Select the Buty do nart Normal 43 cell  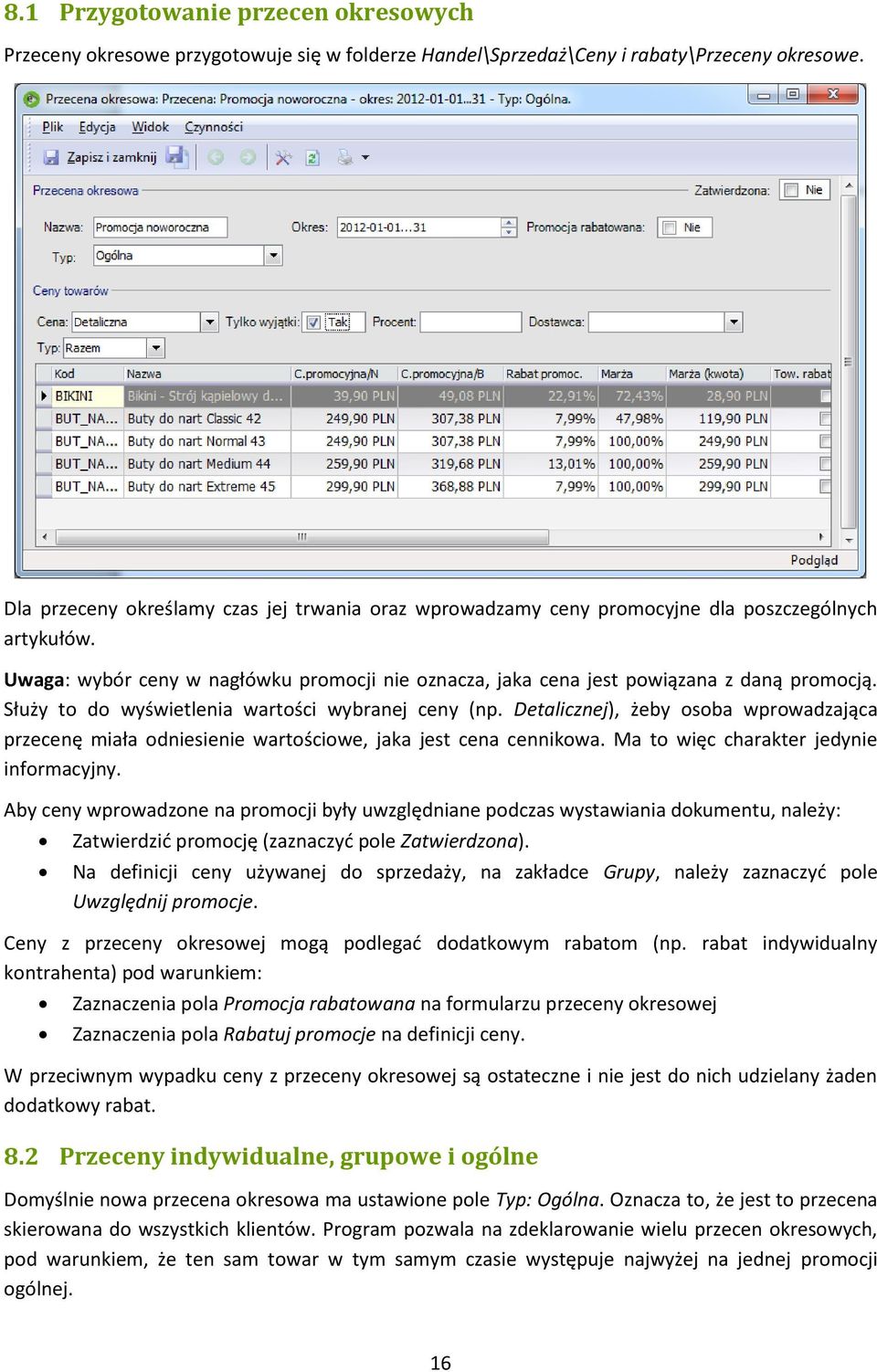click(x=207, y=441)
